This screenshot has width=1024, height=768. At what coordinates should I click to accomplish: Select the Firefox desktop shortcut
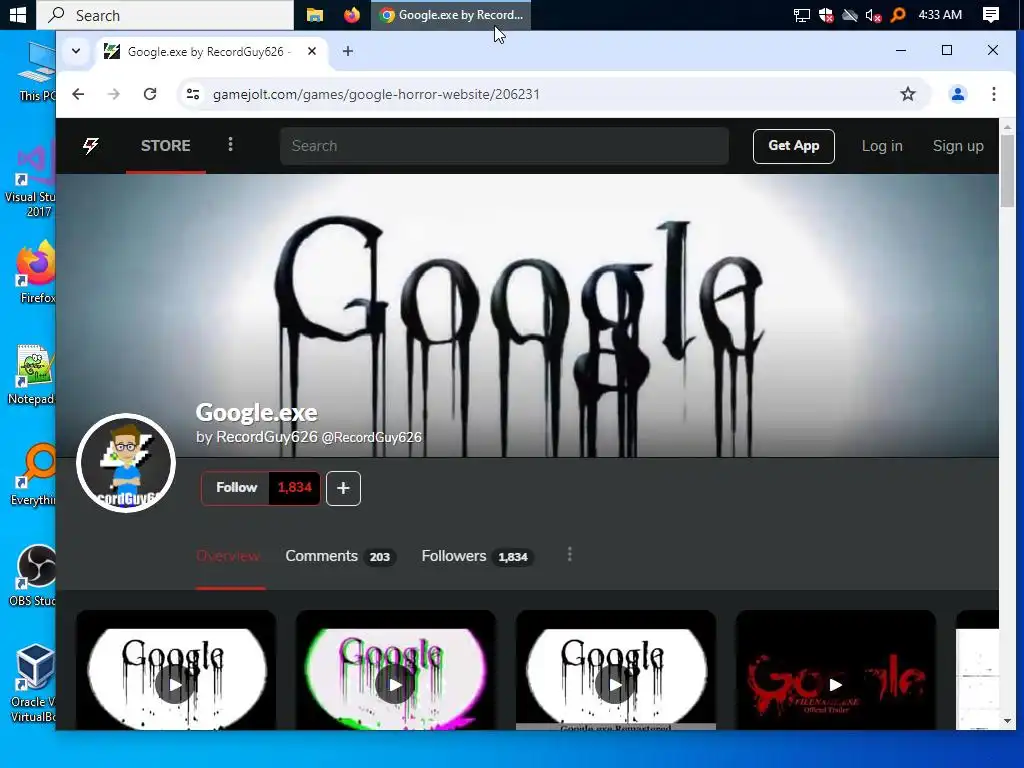pos(36,272)
